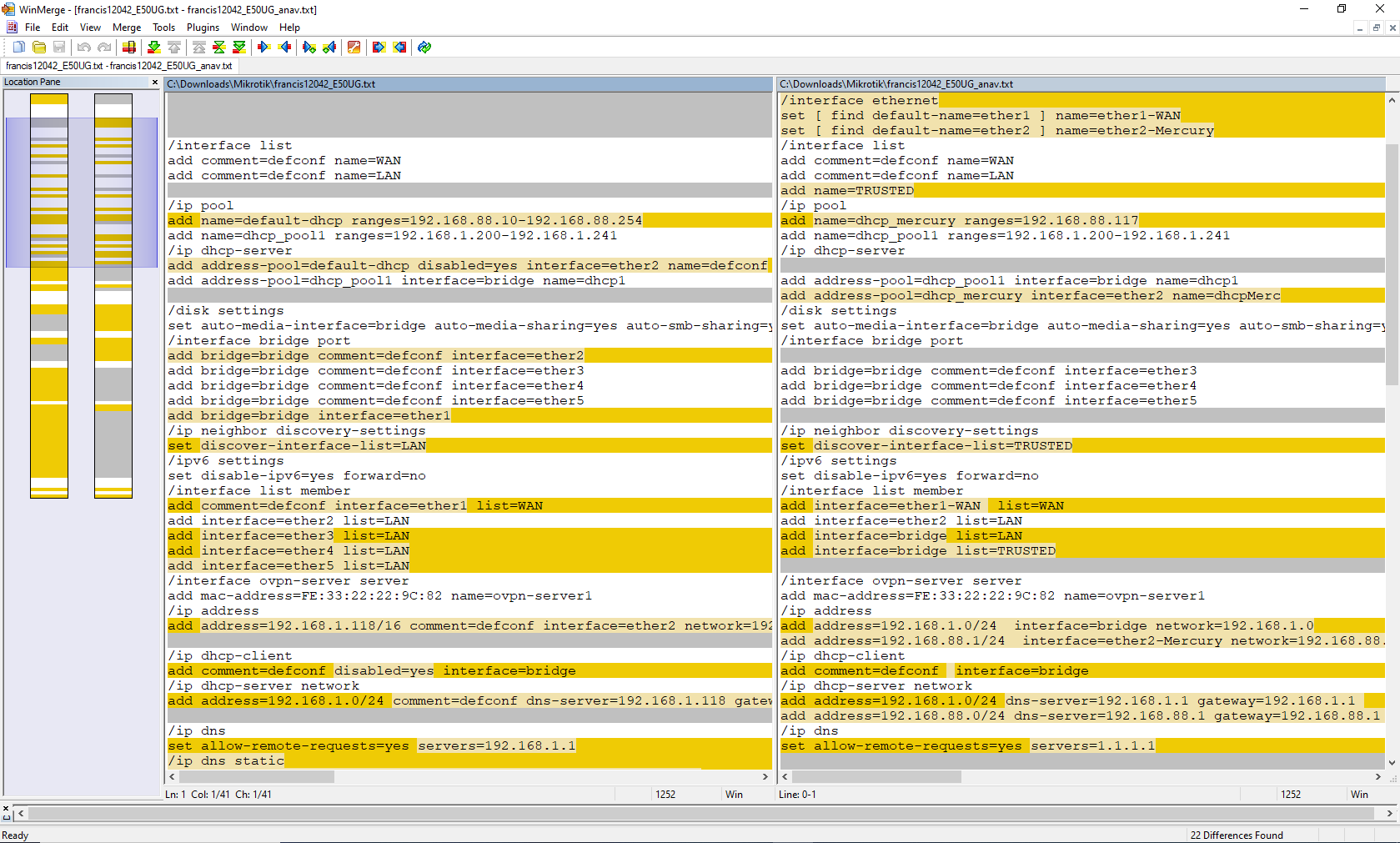This screenshot has width=1400, height=843.
Task: Select line difference toolbar icon
Action: point(129,48)
